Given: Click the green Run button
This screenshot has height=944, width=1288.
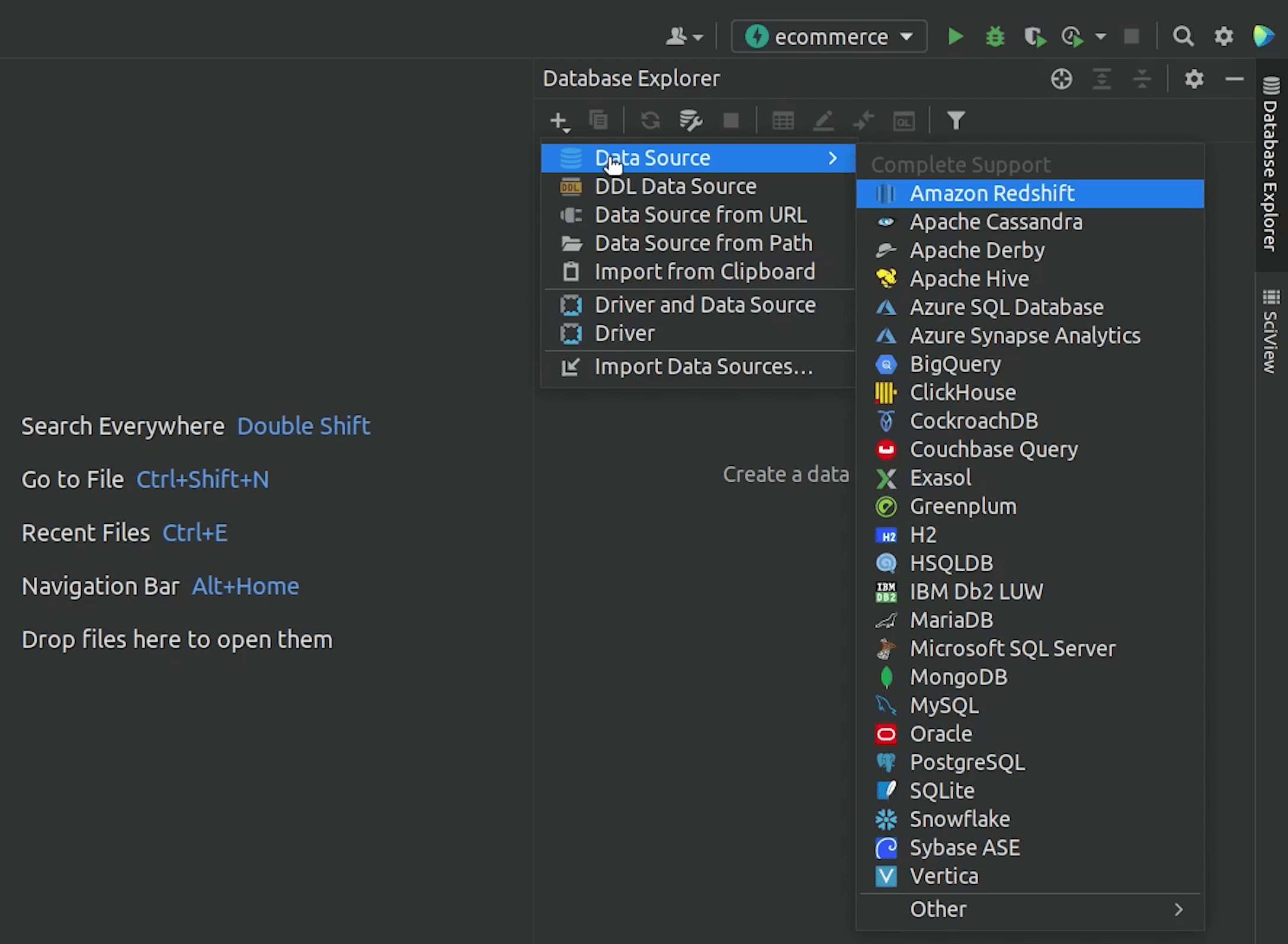Looking at the screenshot, I should click(955, 37).
